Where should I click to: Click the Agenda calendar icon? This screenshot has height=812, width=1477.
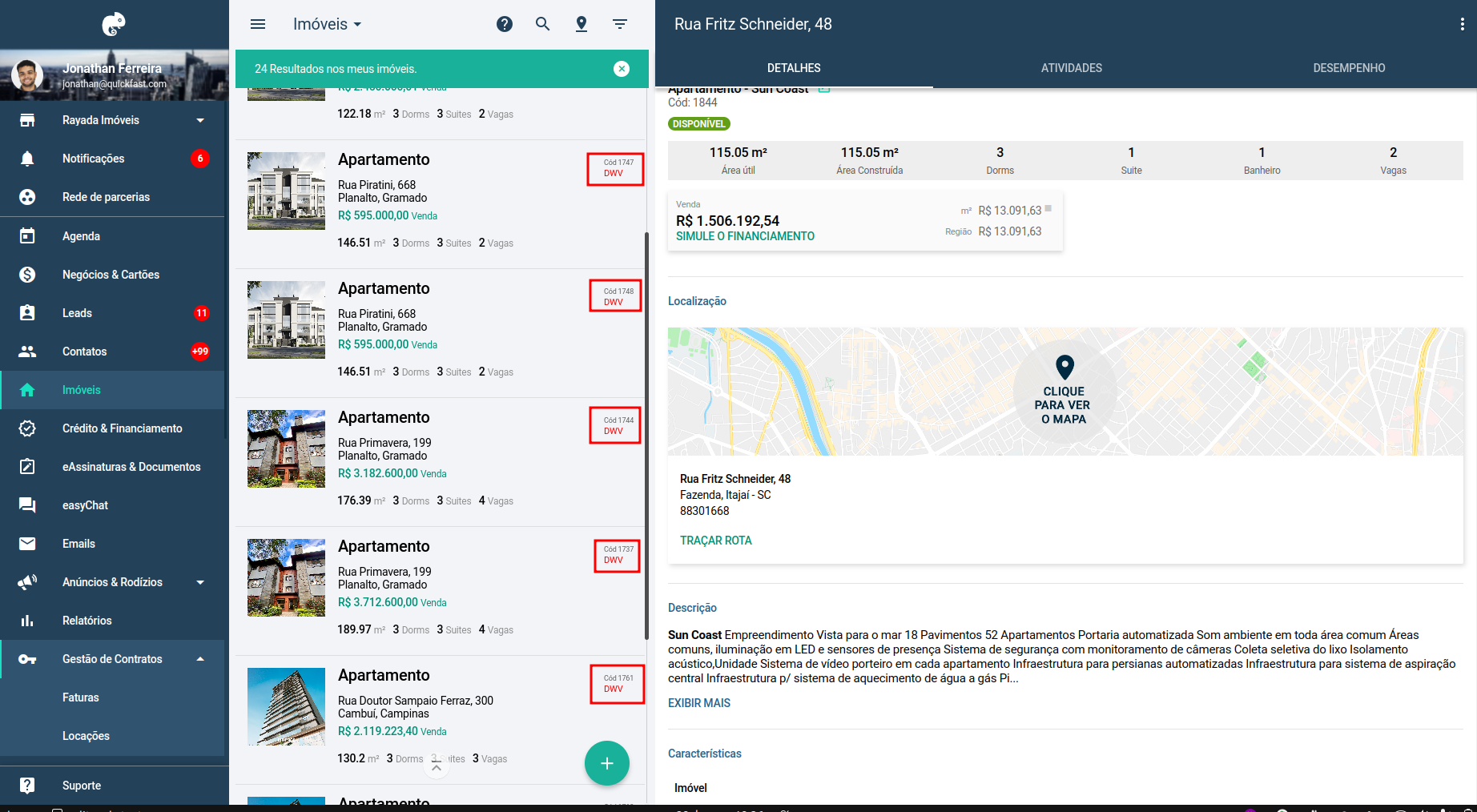pos(27,236)
